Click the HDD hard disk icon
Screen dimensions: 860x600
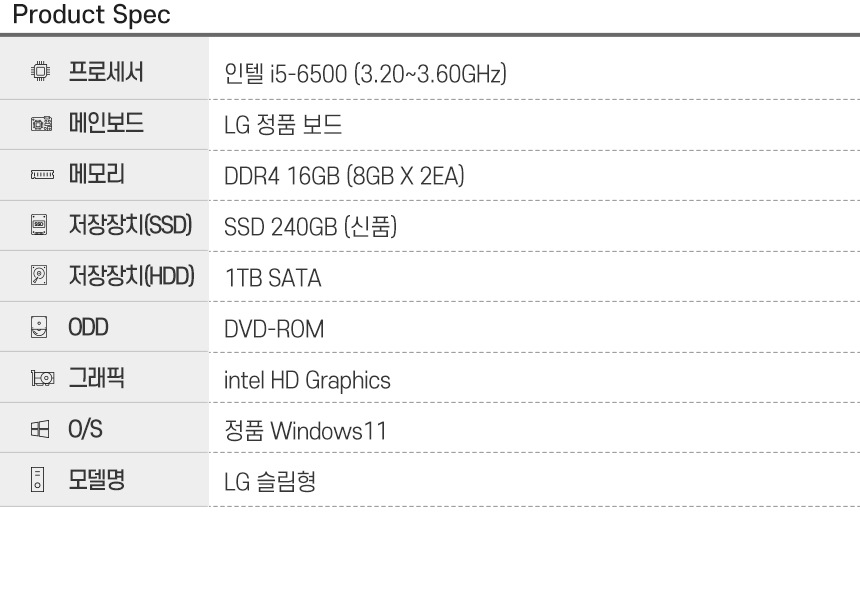pyautogui.click(x=39, y=275)
